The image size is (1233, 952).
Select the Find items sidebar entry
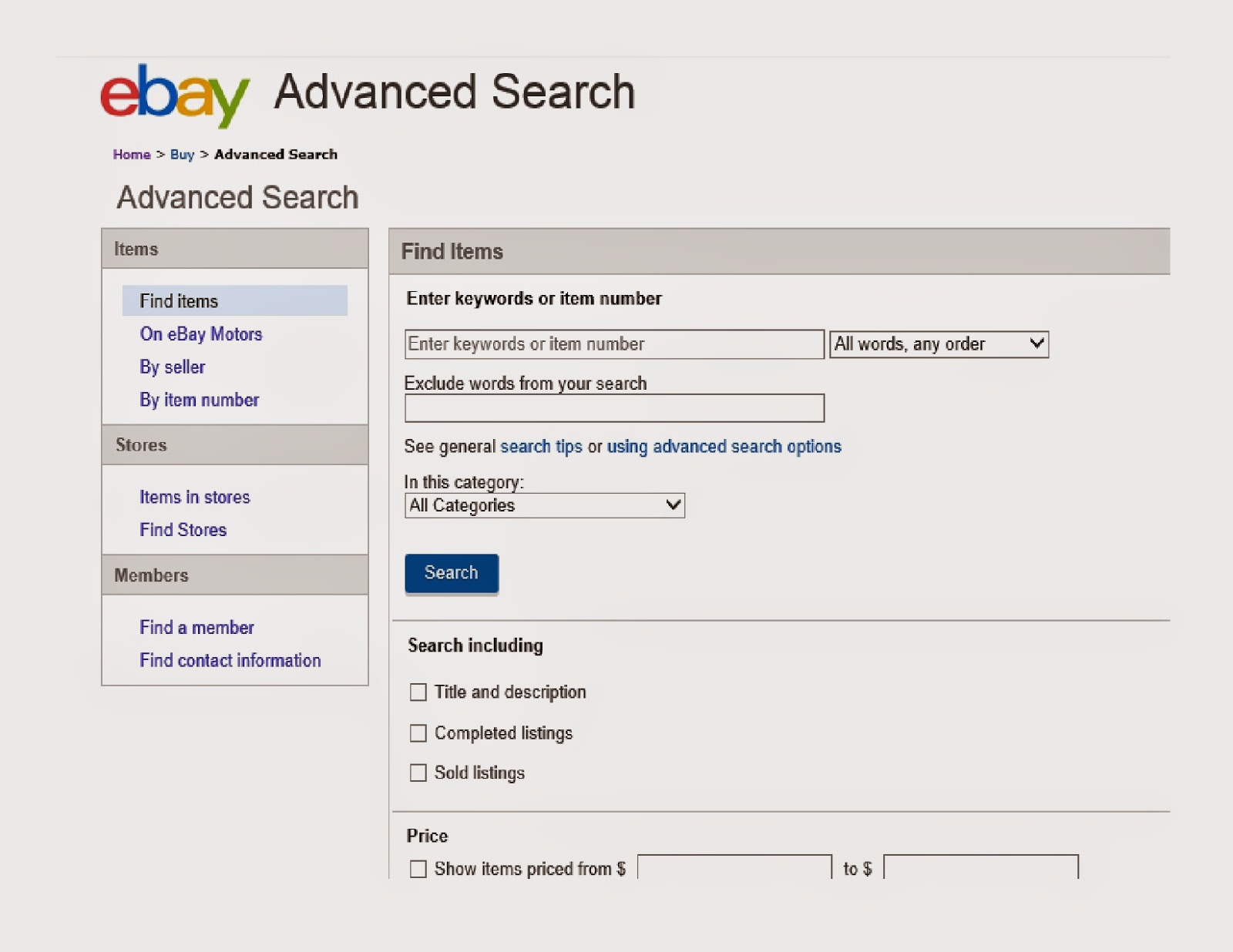[x=178, y=300]
